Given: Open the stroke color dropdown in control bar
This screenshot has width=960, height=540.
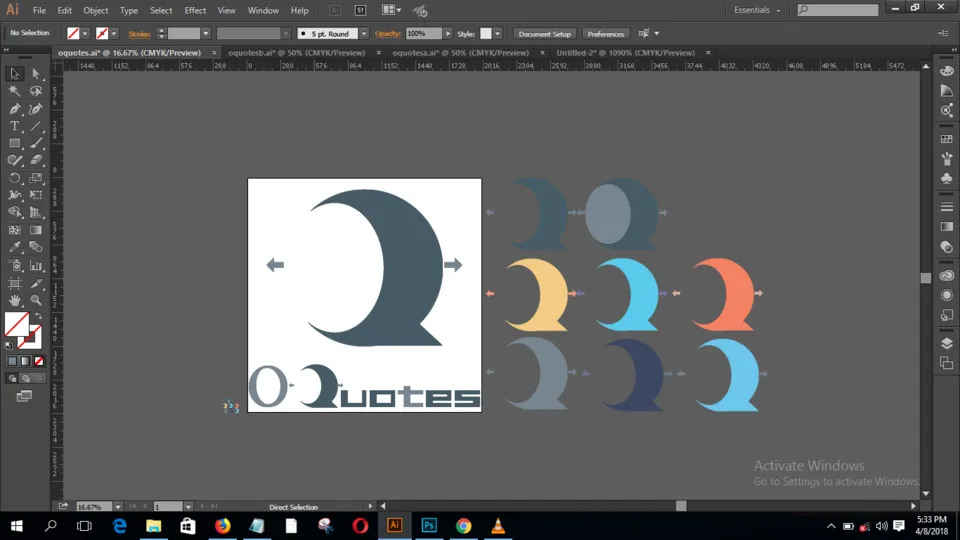Looking at the screenshot, I should (114, 34).
